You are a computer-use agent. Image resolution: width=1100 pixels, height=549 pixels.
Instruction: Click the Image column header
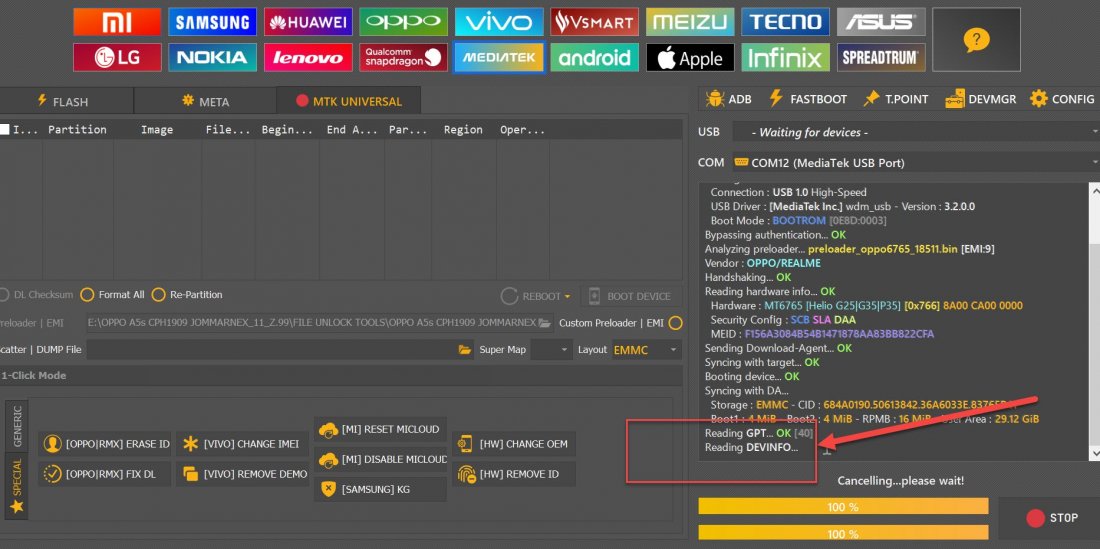click(x=157, y=130)
